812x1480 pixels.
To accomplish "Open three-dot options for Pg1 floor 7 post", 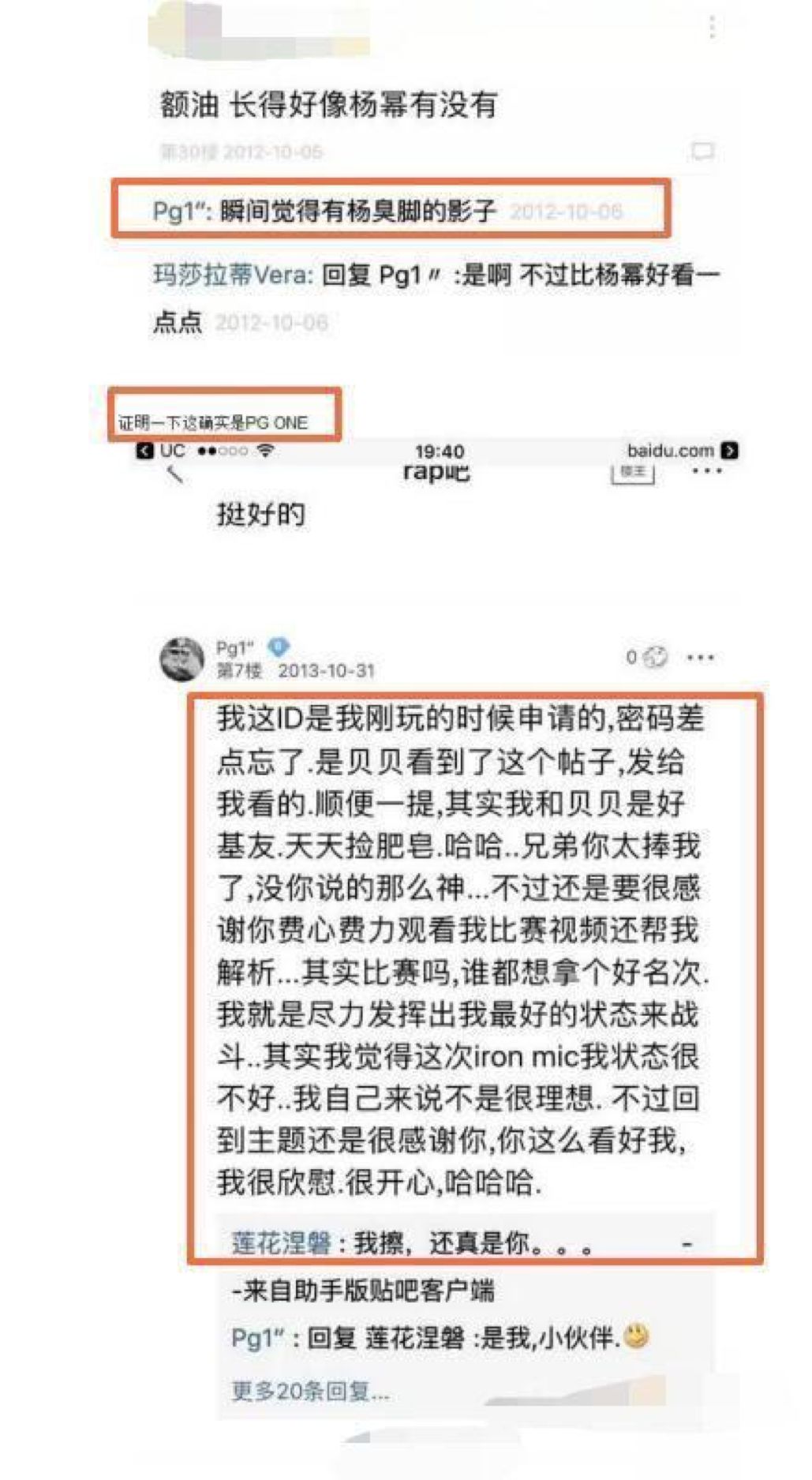I will pos(701,657).
